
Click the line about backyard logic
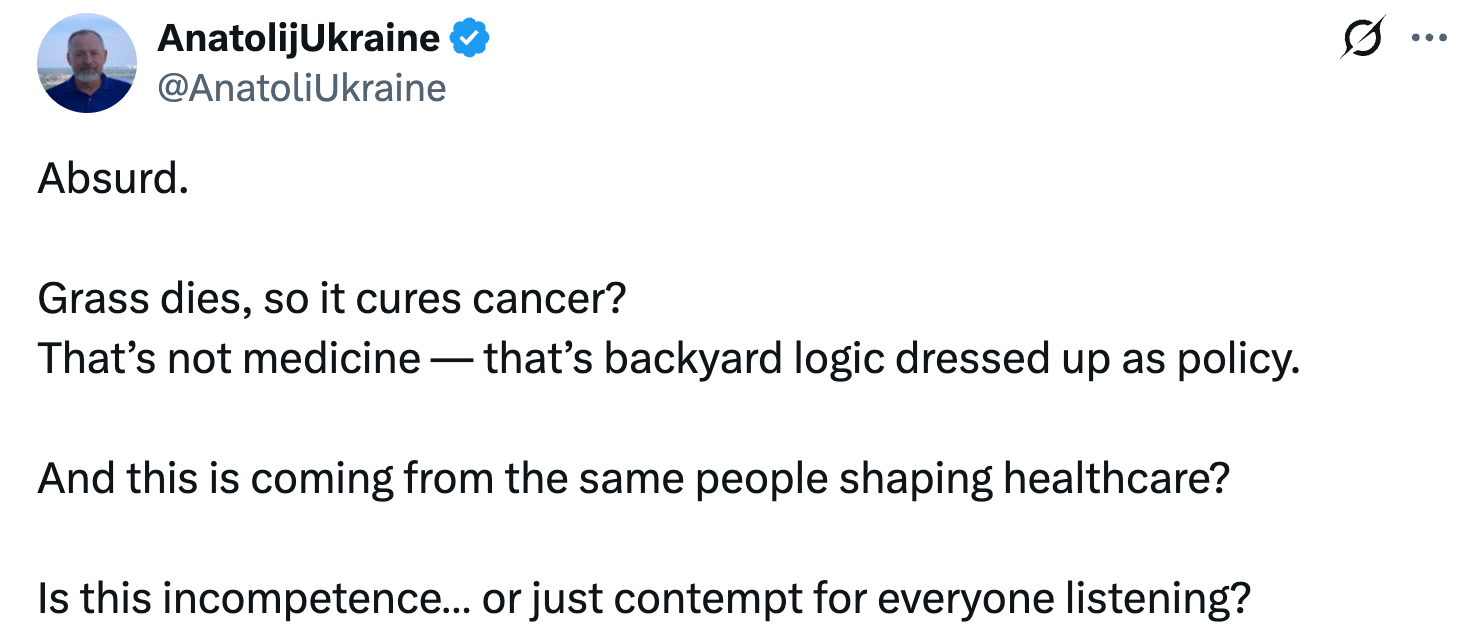pyautogui.click(x=667, y=358)
